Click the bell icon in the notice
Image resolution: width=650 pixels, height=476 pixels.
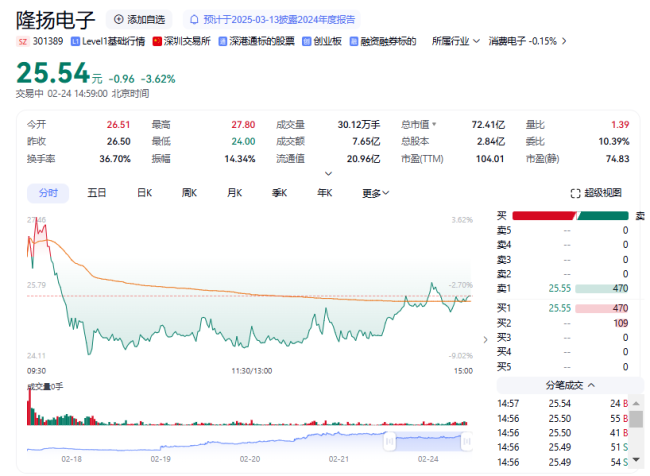click(194, 19)
